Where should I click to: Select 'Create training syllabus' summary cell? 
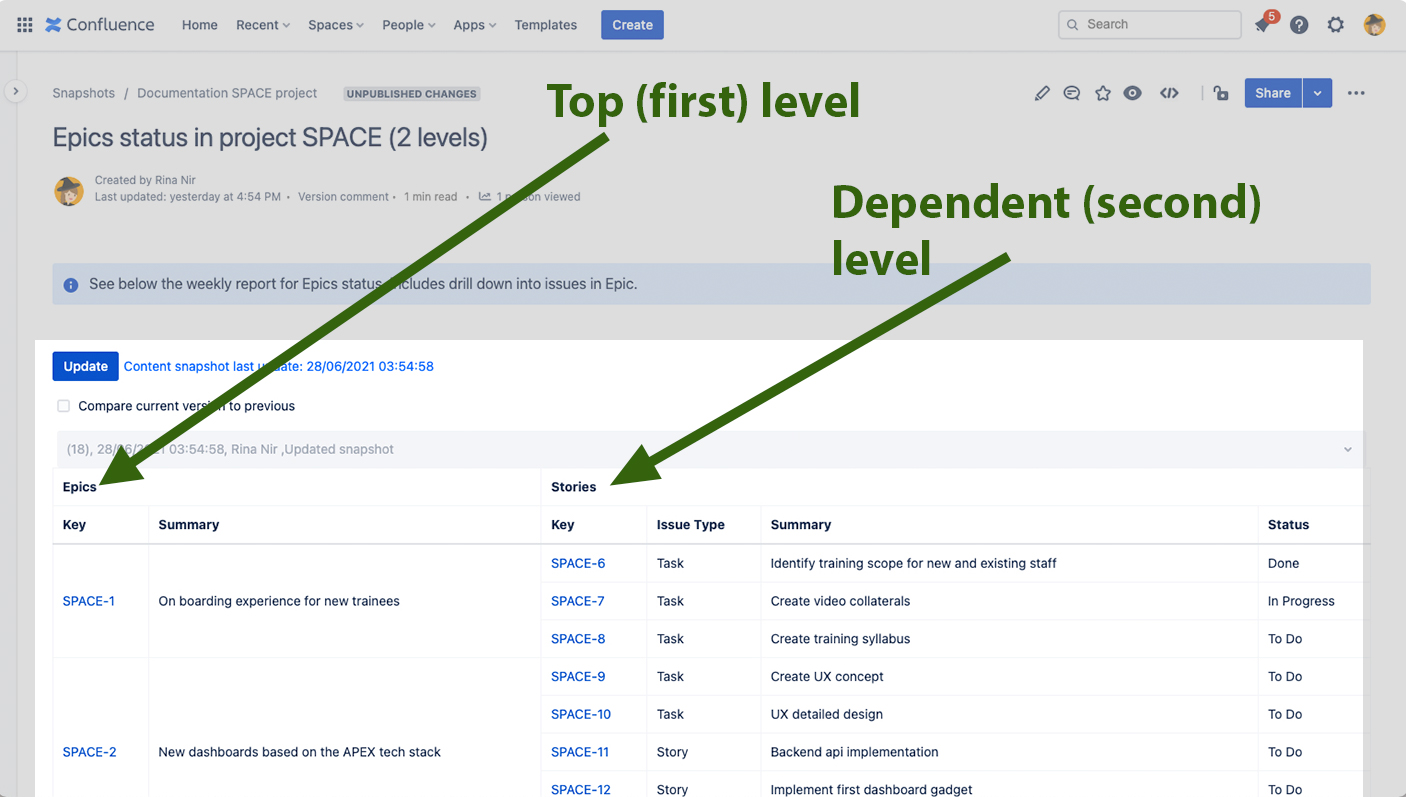[840, 639]
